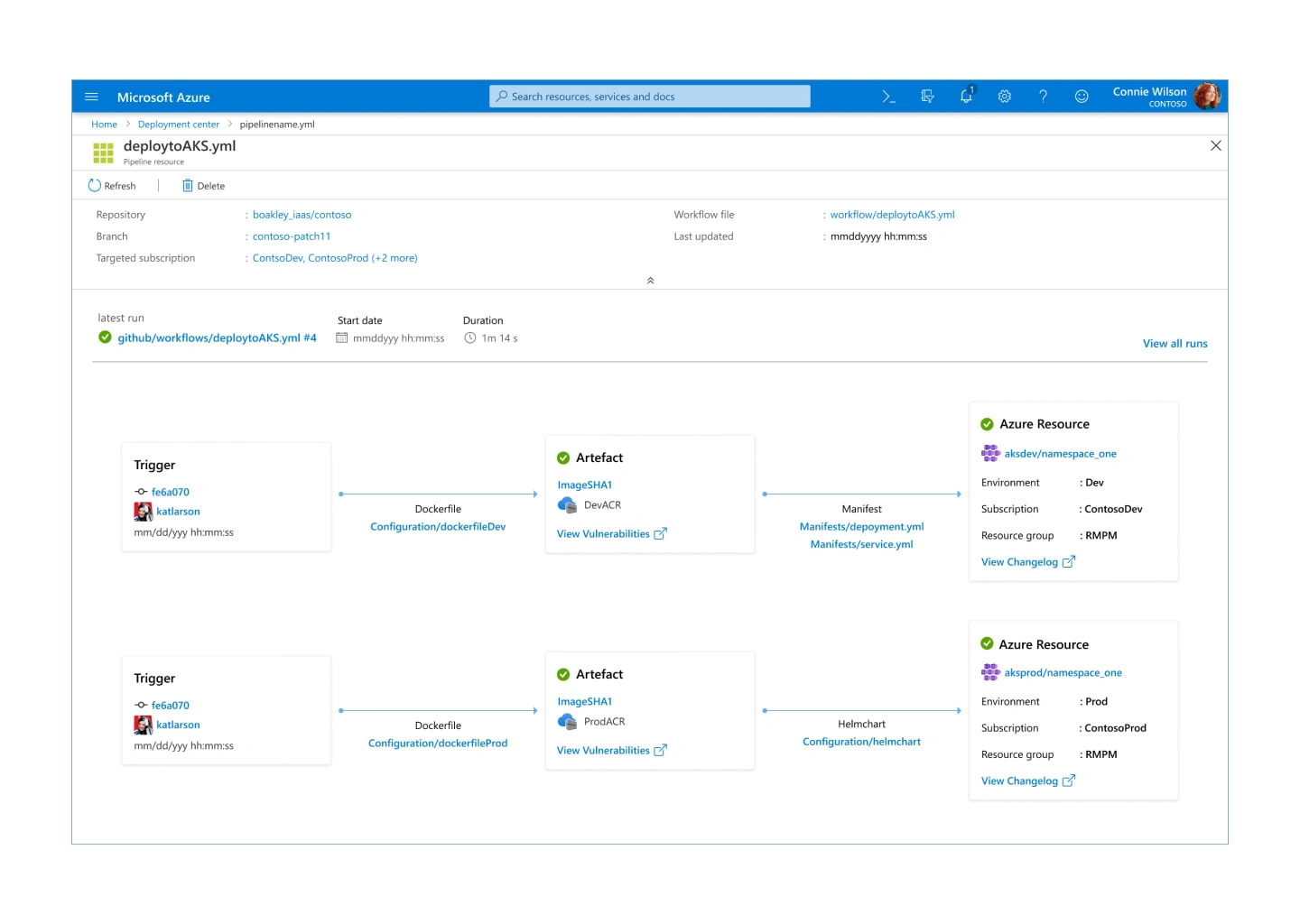Viewport: 1300px width, 924px height.
Task: Refresh the pipeline view
Action: tap(112, 186)
